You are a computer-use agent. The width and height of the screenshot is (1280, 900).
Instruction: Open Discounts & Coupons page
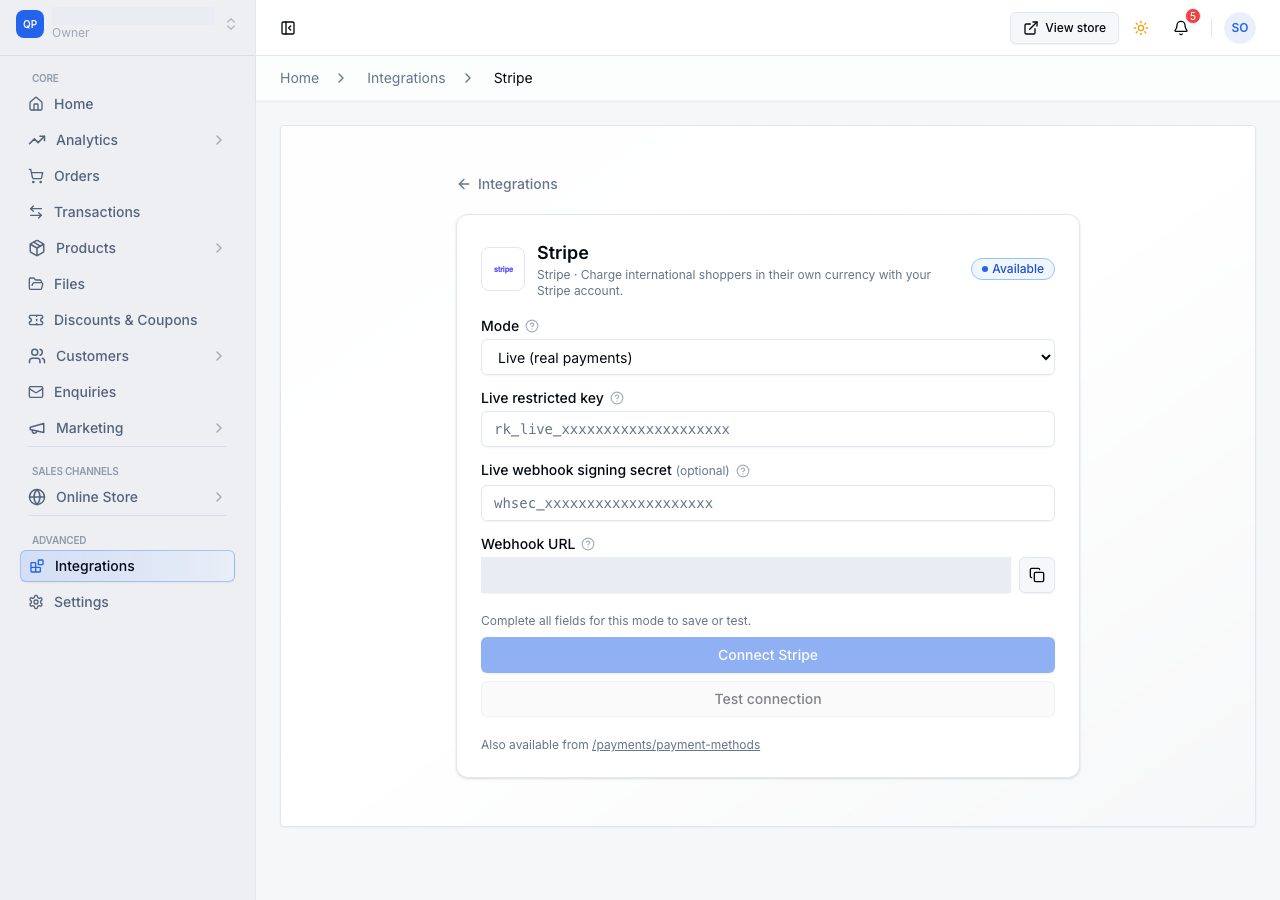click(x=127, y=320)
